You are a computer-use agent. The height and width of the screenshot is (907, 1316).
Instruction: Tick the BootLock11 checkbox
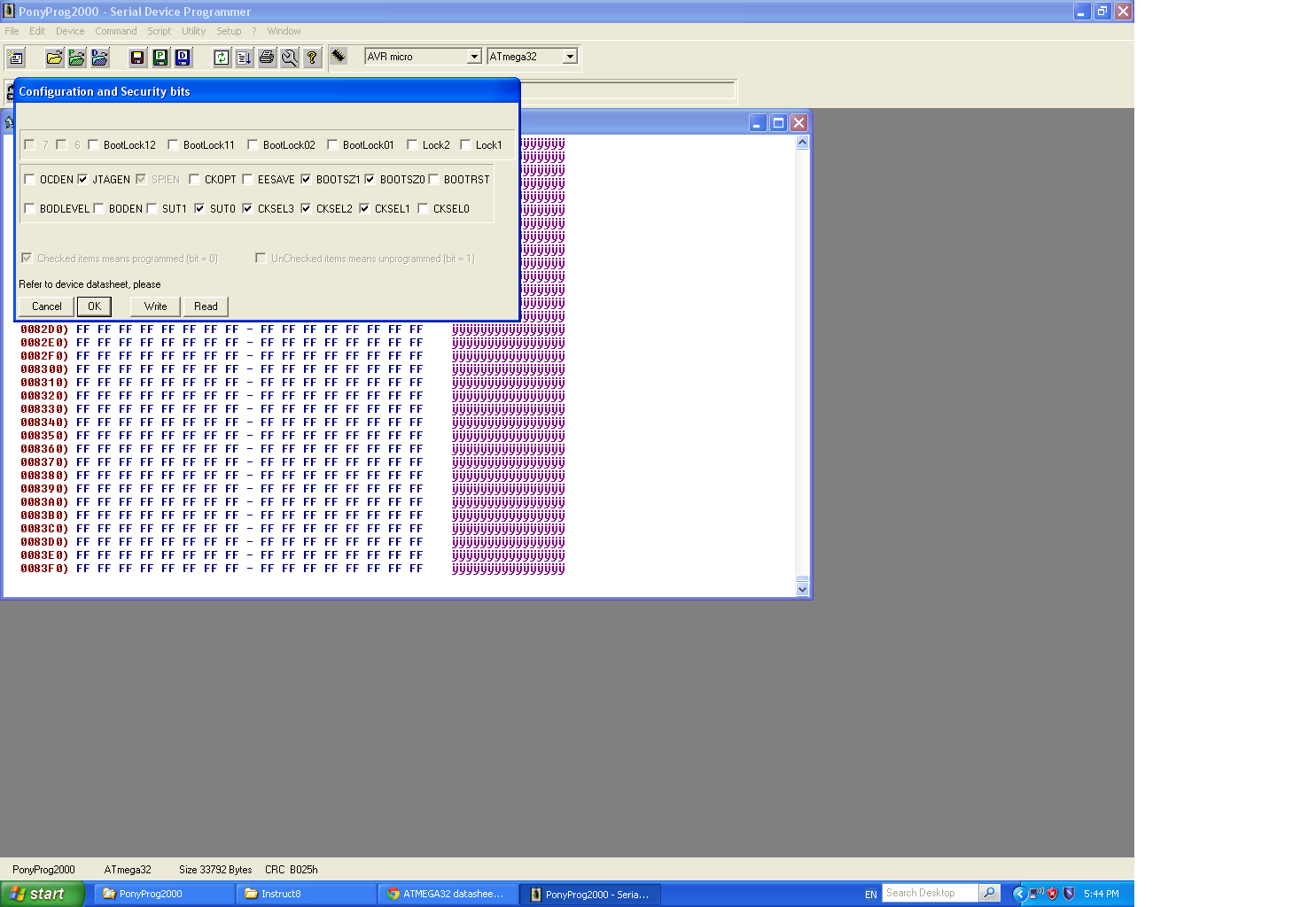pyautogui.click(x=173, y=144)
